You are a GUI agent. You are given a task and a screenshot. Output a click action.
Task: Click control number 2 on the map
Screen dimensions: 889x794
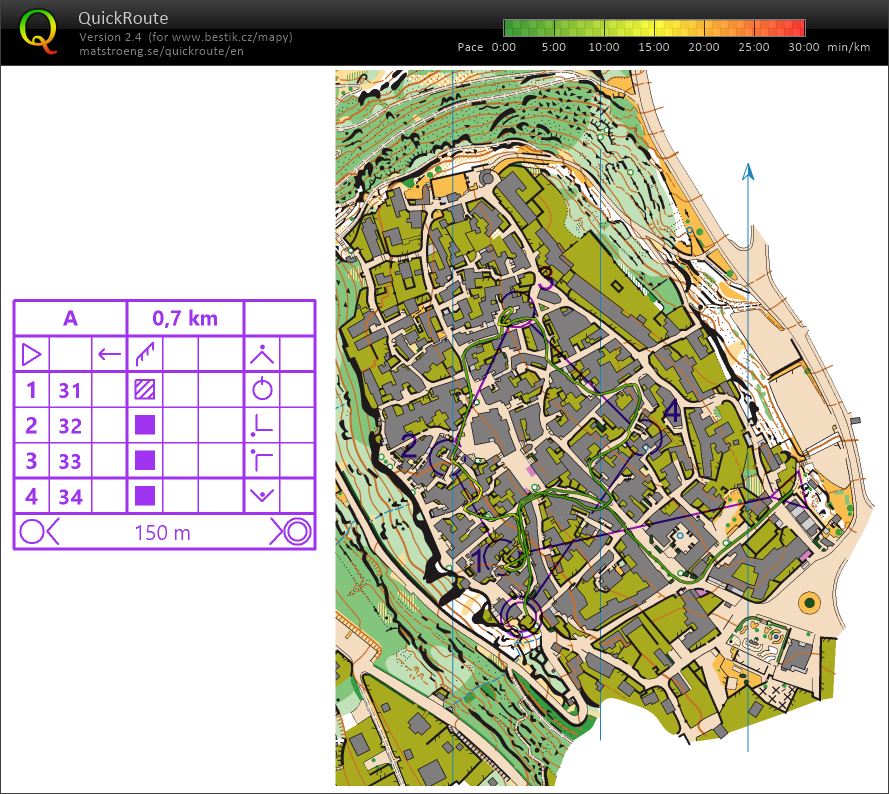[x=409, y=446]
